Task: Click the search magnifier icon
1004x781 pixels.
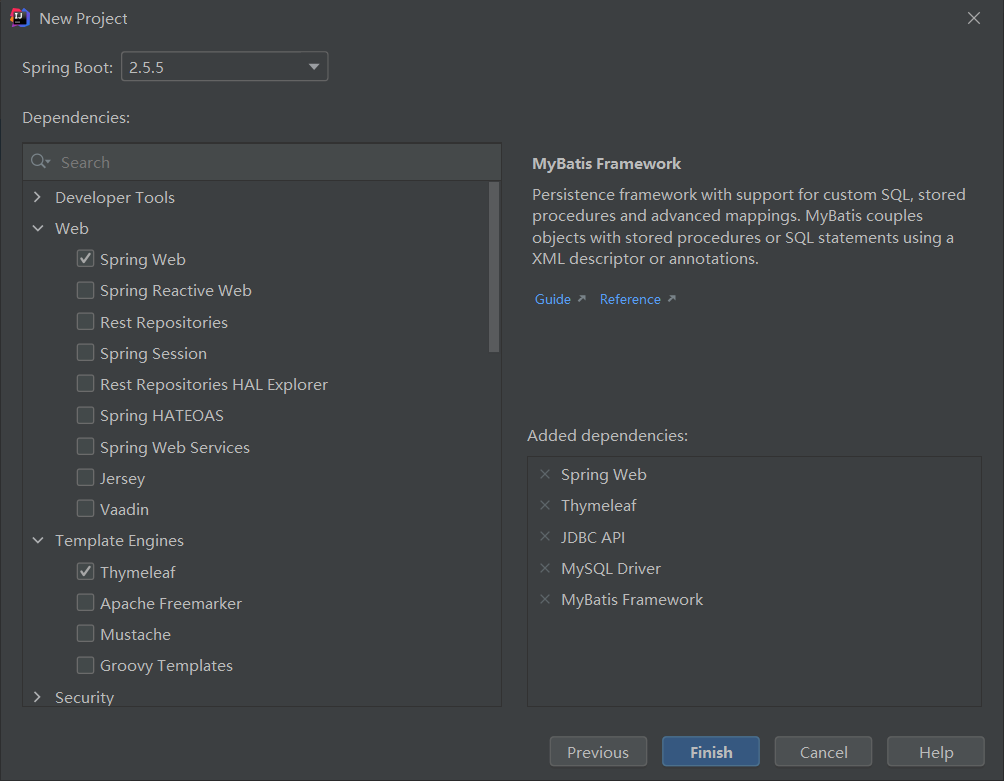Action: (x=40, y=161)
